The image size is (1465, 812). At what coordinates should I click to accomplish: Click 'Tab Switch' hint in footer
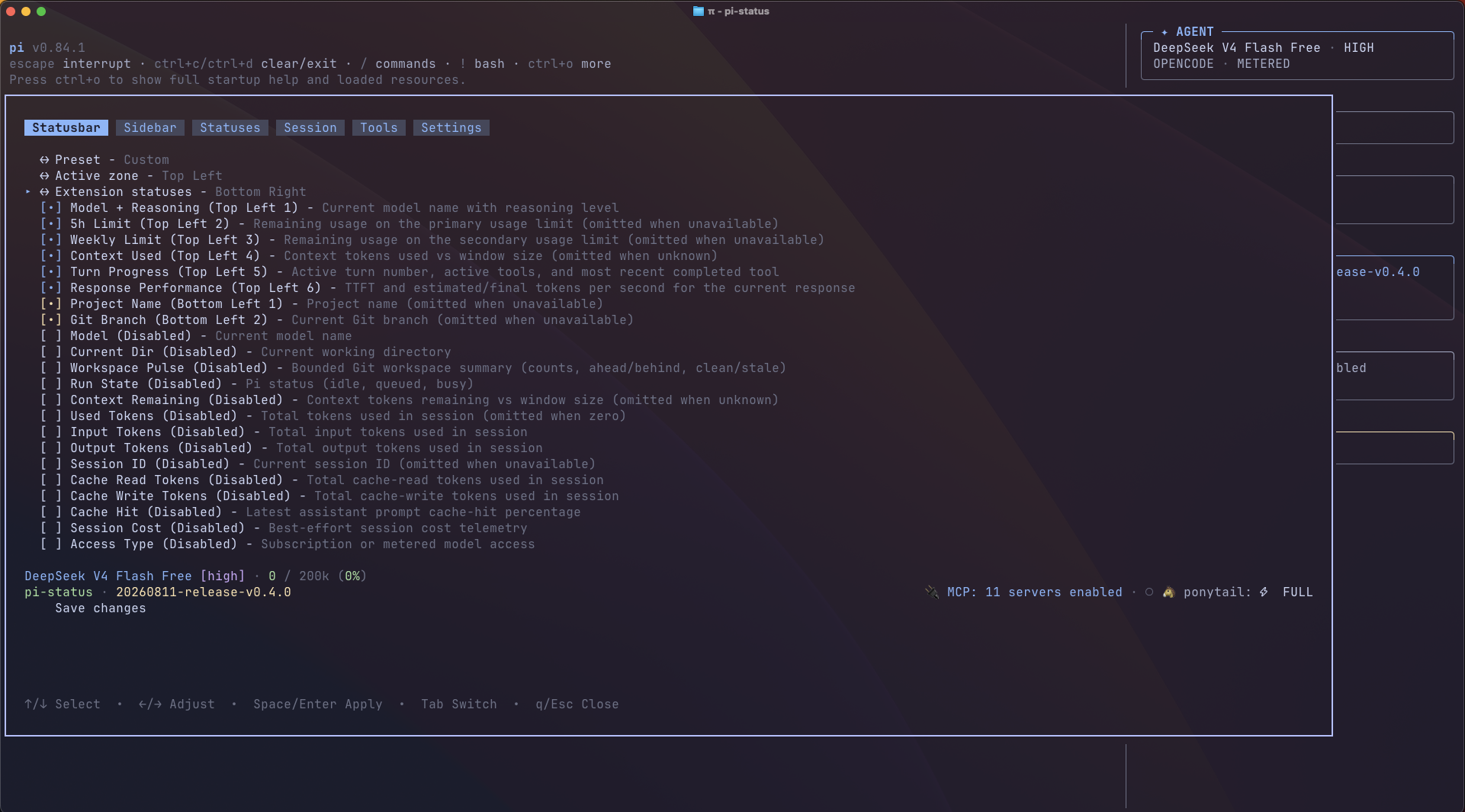click(459, 704)
